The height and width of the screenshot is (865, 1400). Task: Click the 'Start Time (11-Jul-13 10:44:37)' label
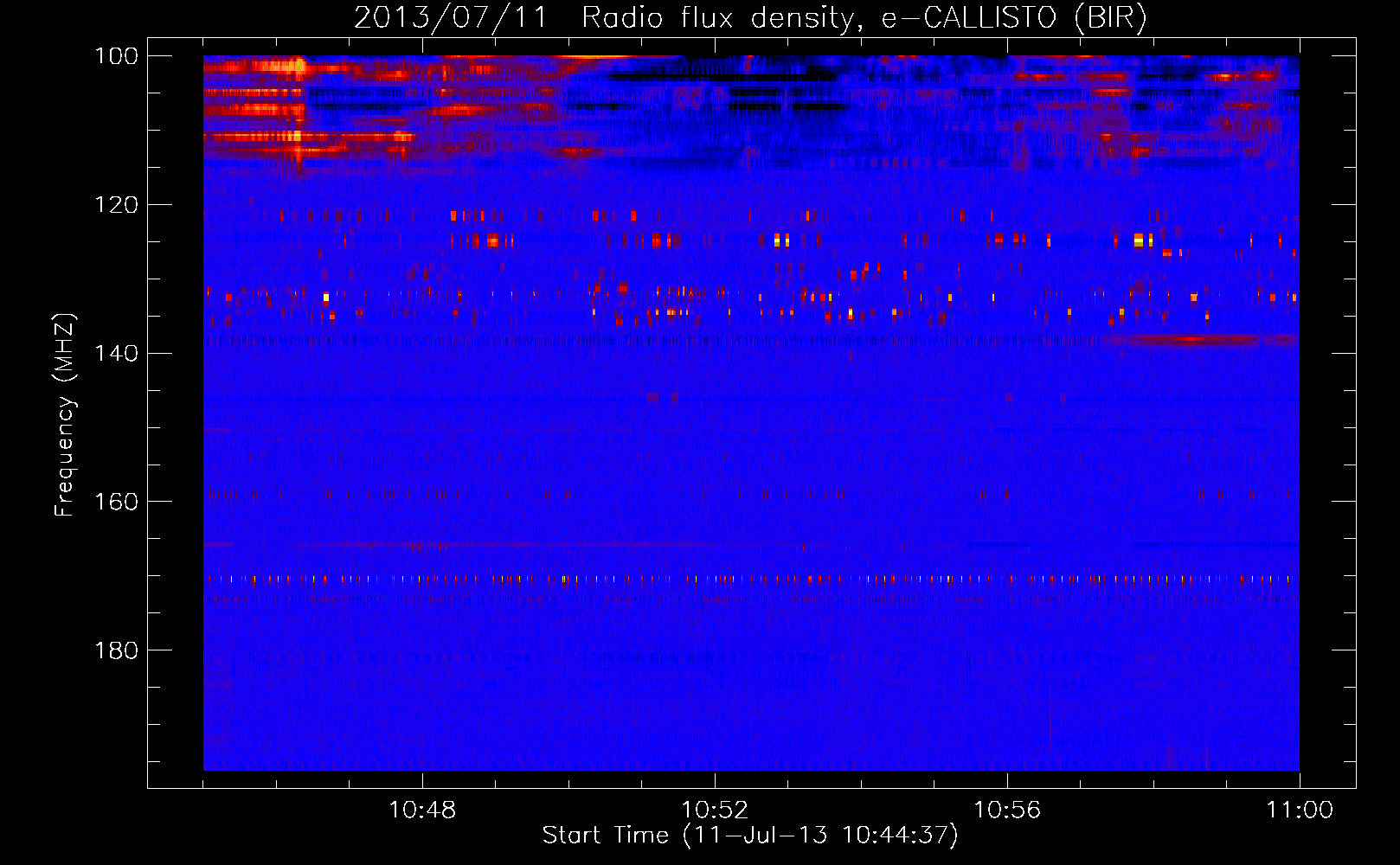750,836
